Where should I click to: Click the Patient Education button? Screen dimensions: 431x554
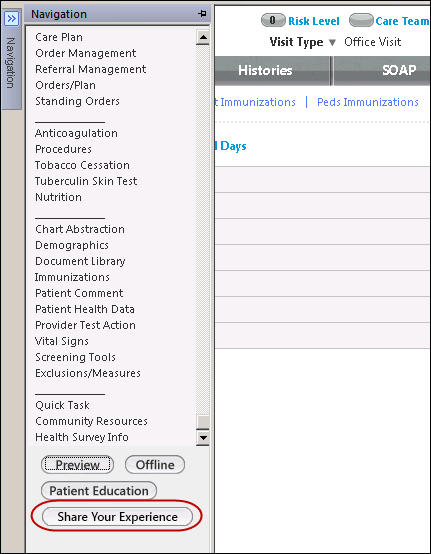click(x=99, y=491)
